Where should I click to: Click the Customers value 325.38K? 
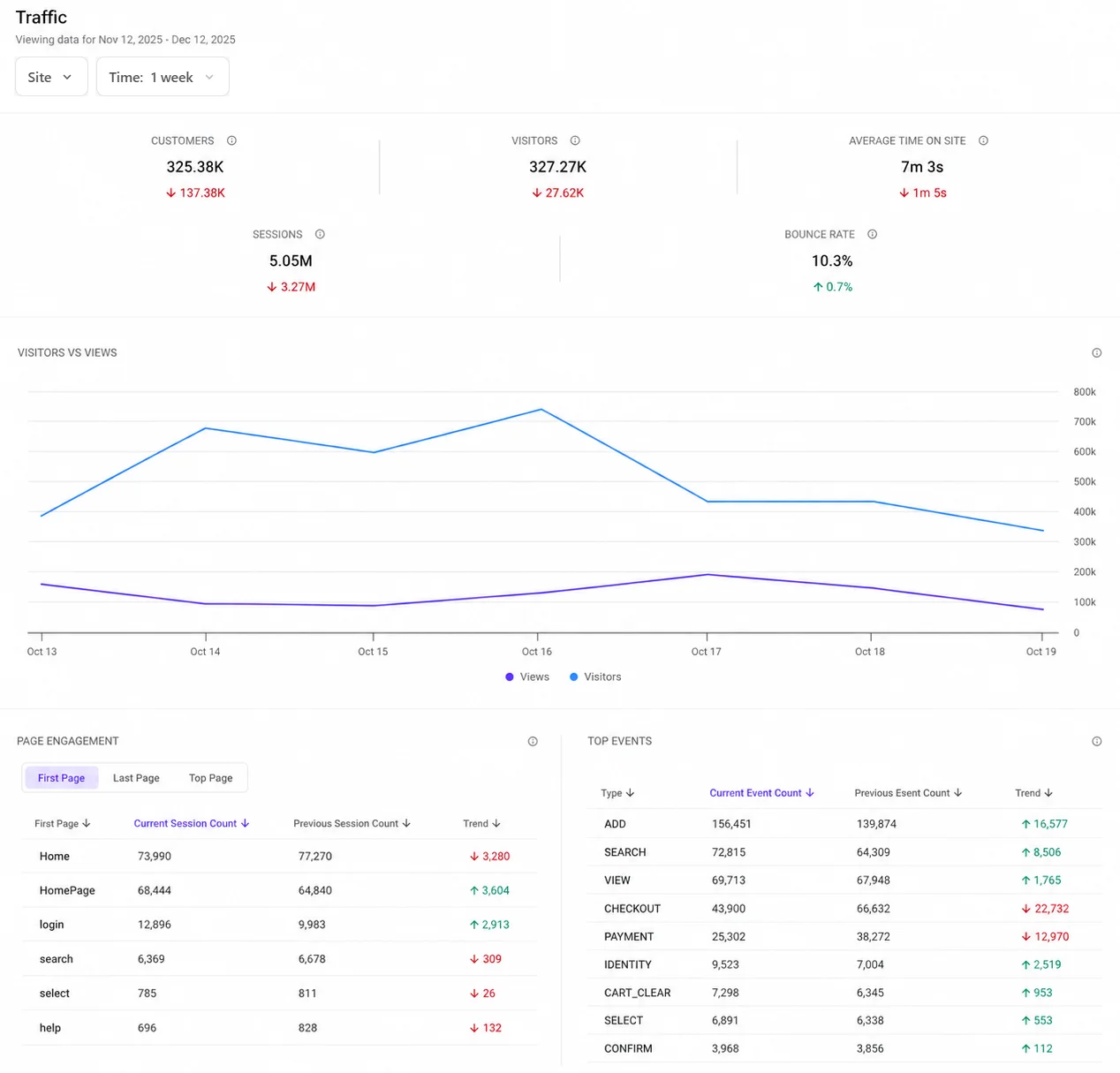pos(195,167)
